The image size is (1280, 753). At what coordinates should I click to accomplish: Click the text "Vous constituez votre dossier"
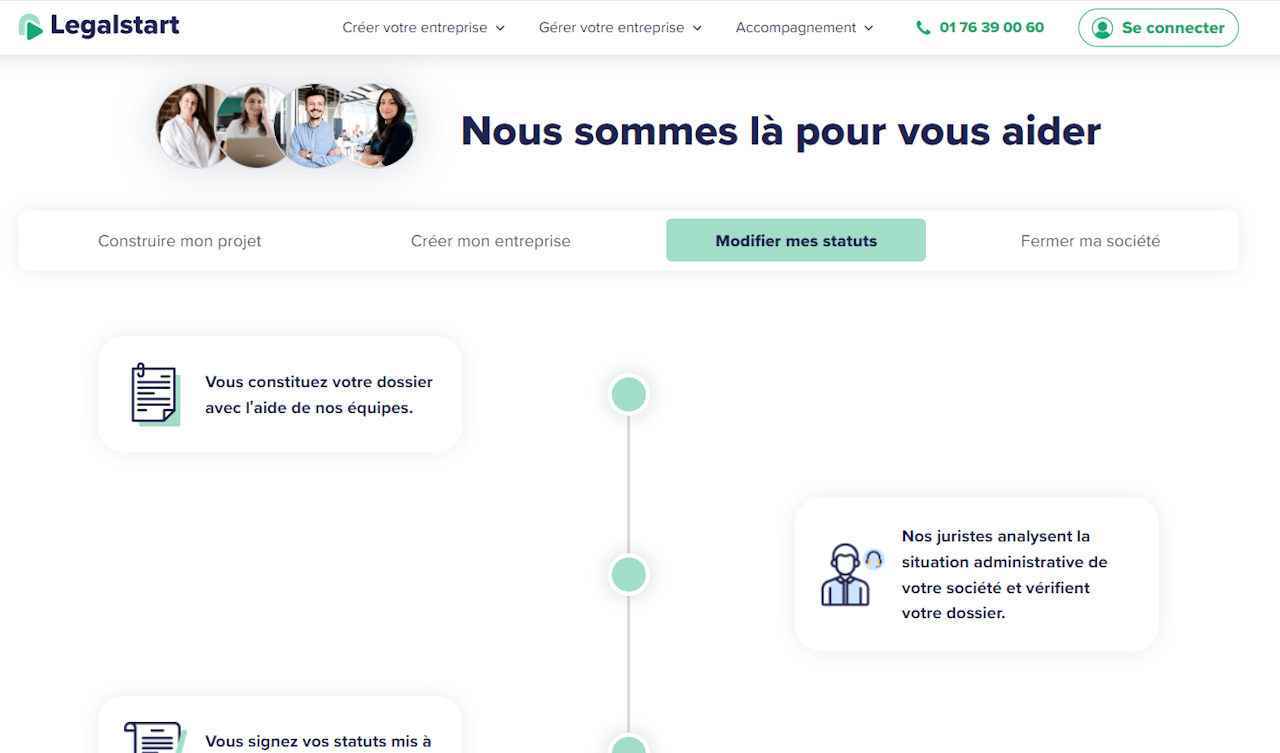[319, 382]
